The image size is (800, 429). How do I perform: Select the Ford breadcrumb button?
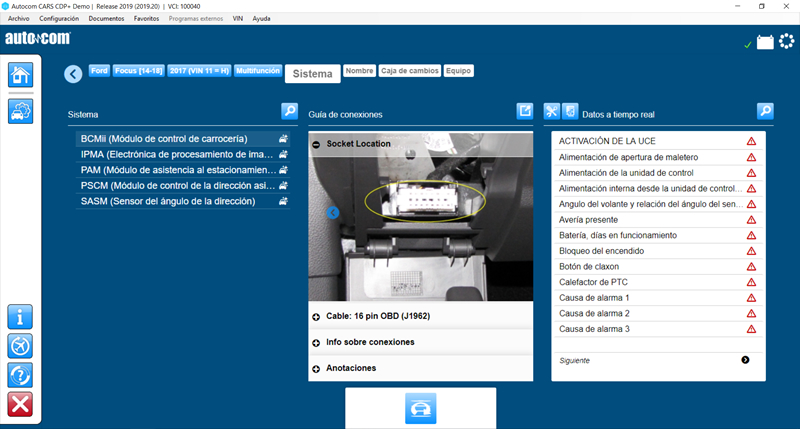[x=99, y=71]
